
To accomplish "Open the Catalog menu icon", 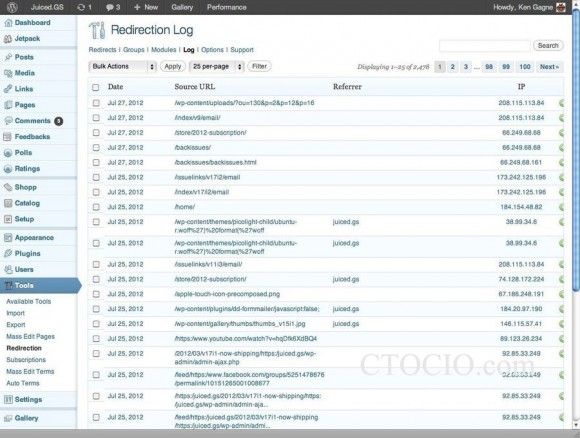I will 8,203.
